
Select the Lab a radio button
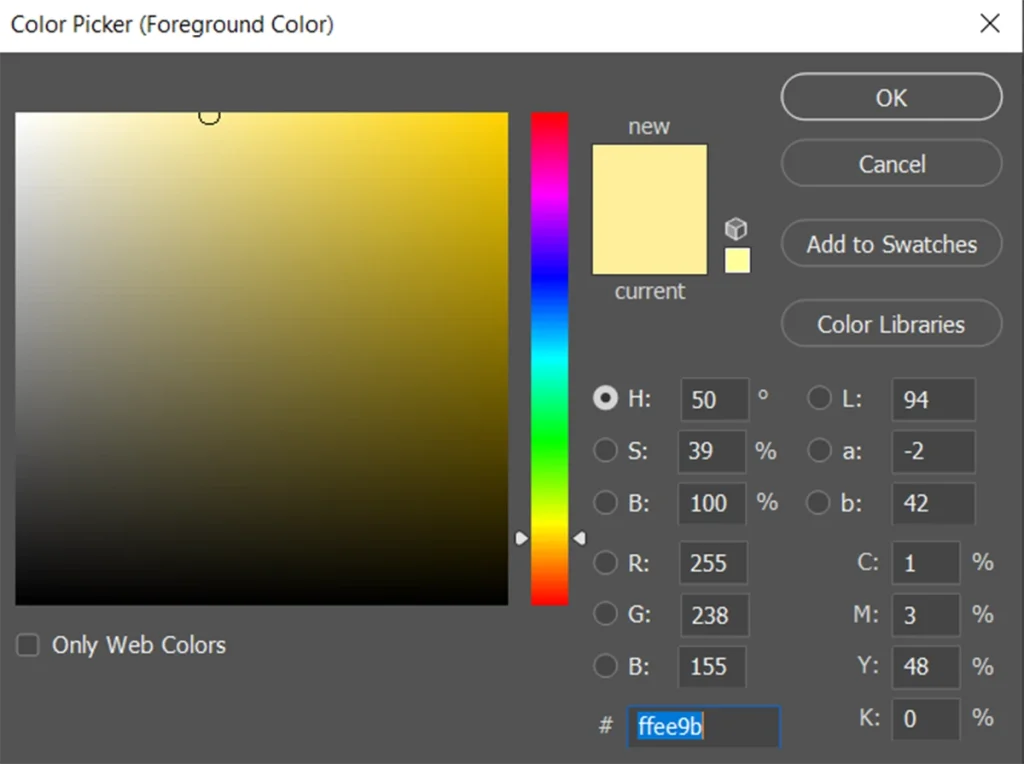coord(819,451)
